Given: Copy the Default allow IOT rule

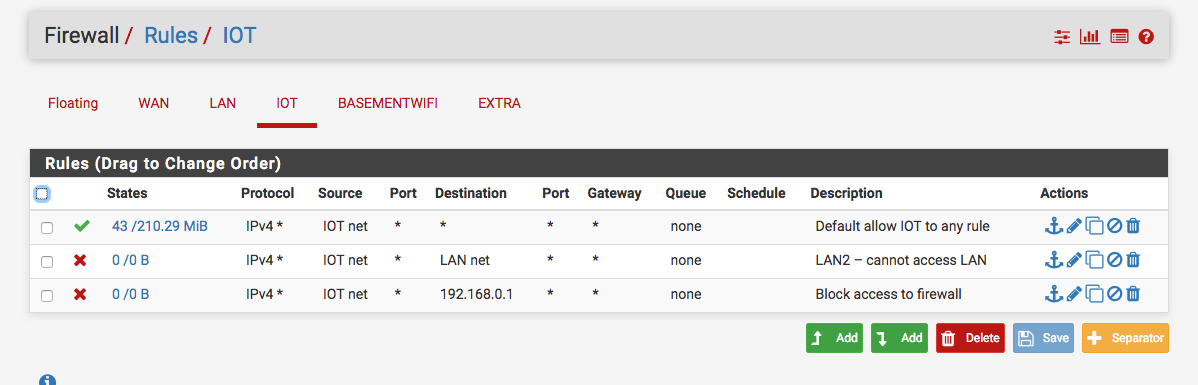Looking at the screenshot, I should point(1095,227).
